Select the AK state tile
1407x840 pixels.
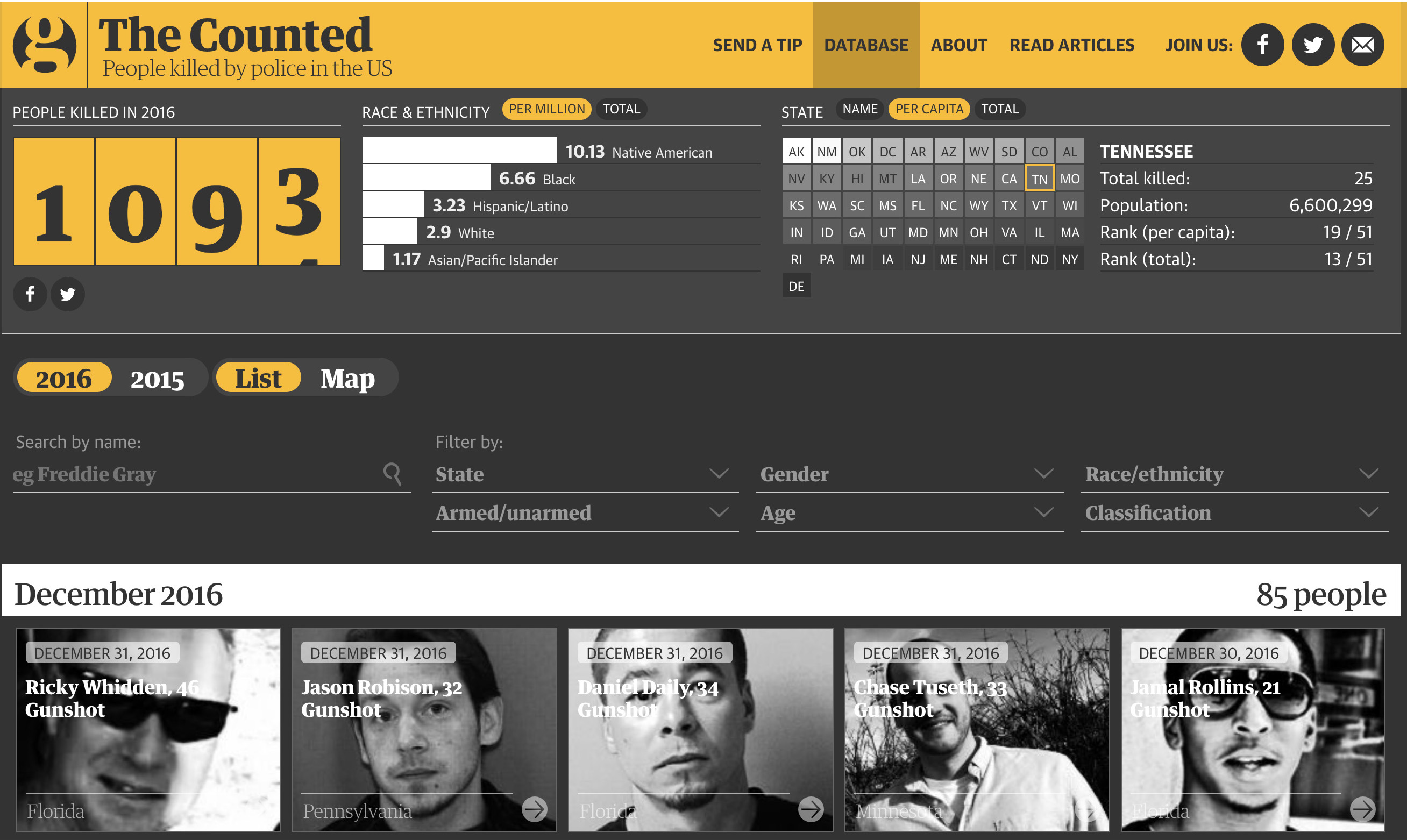coord(796,152)
